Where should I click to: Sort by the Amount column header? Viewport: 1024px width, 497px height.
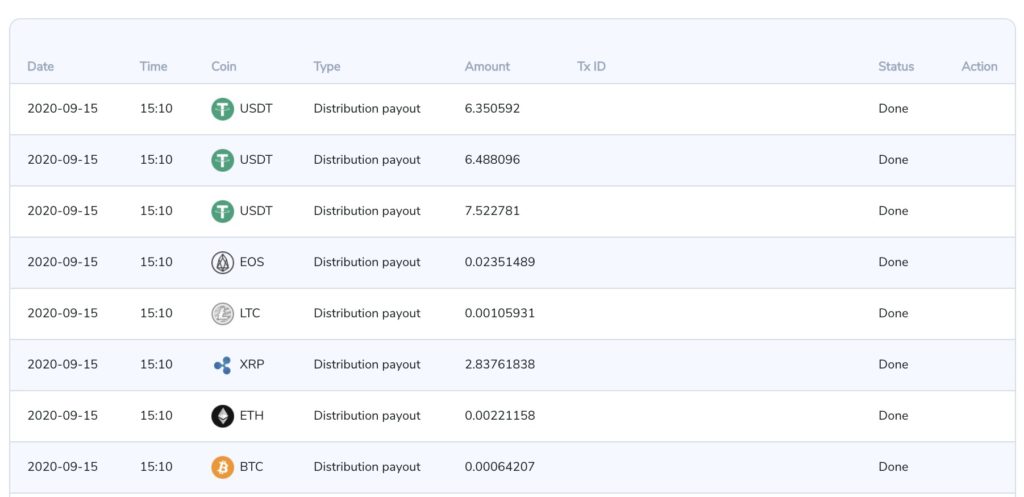tap(487, 67)
